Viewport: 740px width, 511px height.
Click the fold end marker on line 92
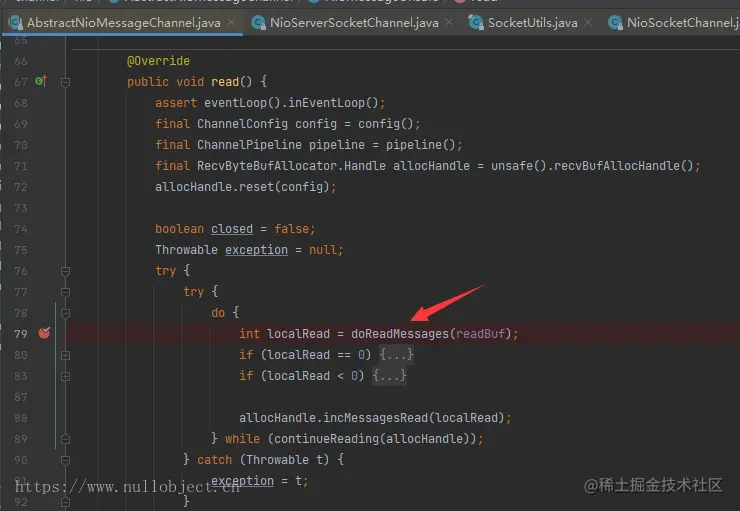[66, 502]
